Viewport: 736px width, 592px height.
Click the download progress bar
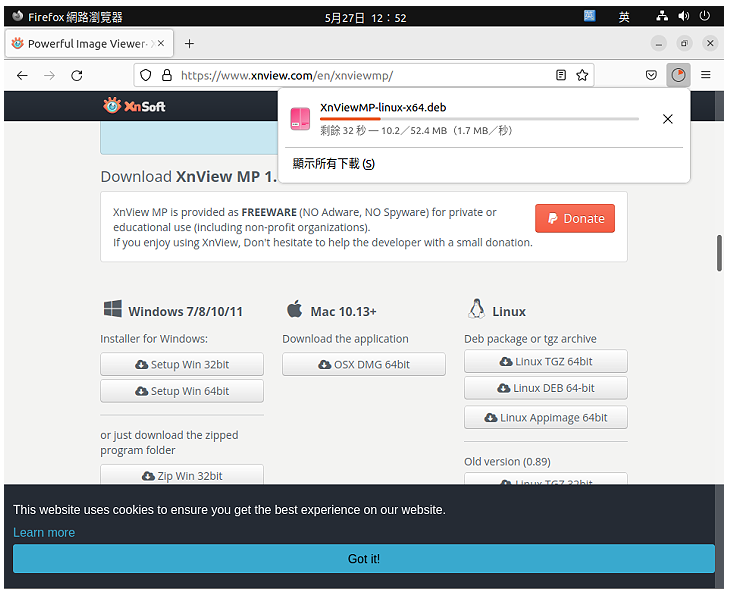coord(479,119)
